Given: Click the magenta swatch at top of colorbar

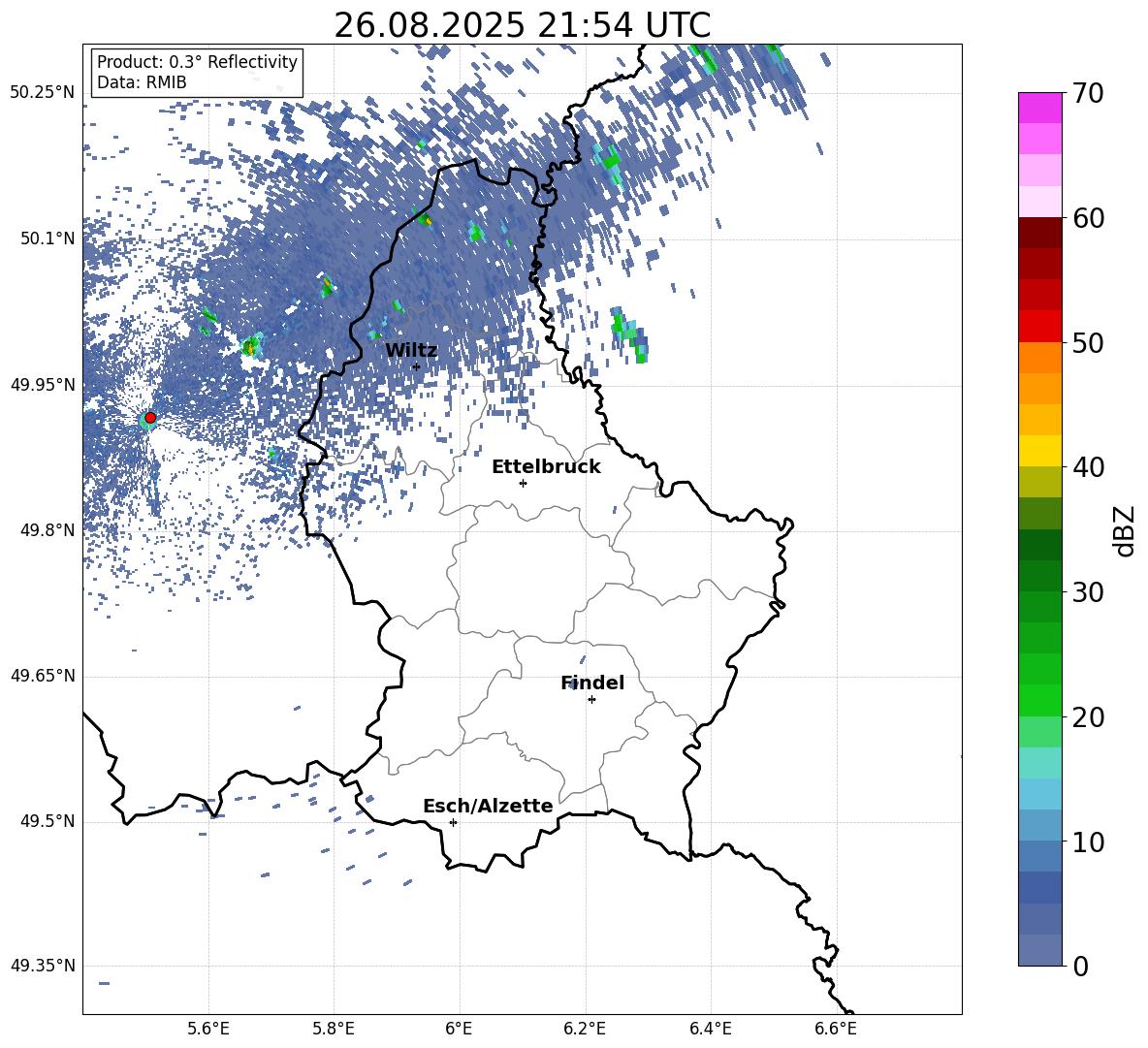Looking at the screenshot, I should point(1040,108).
